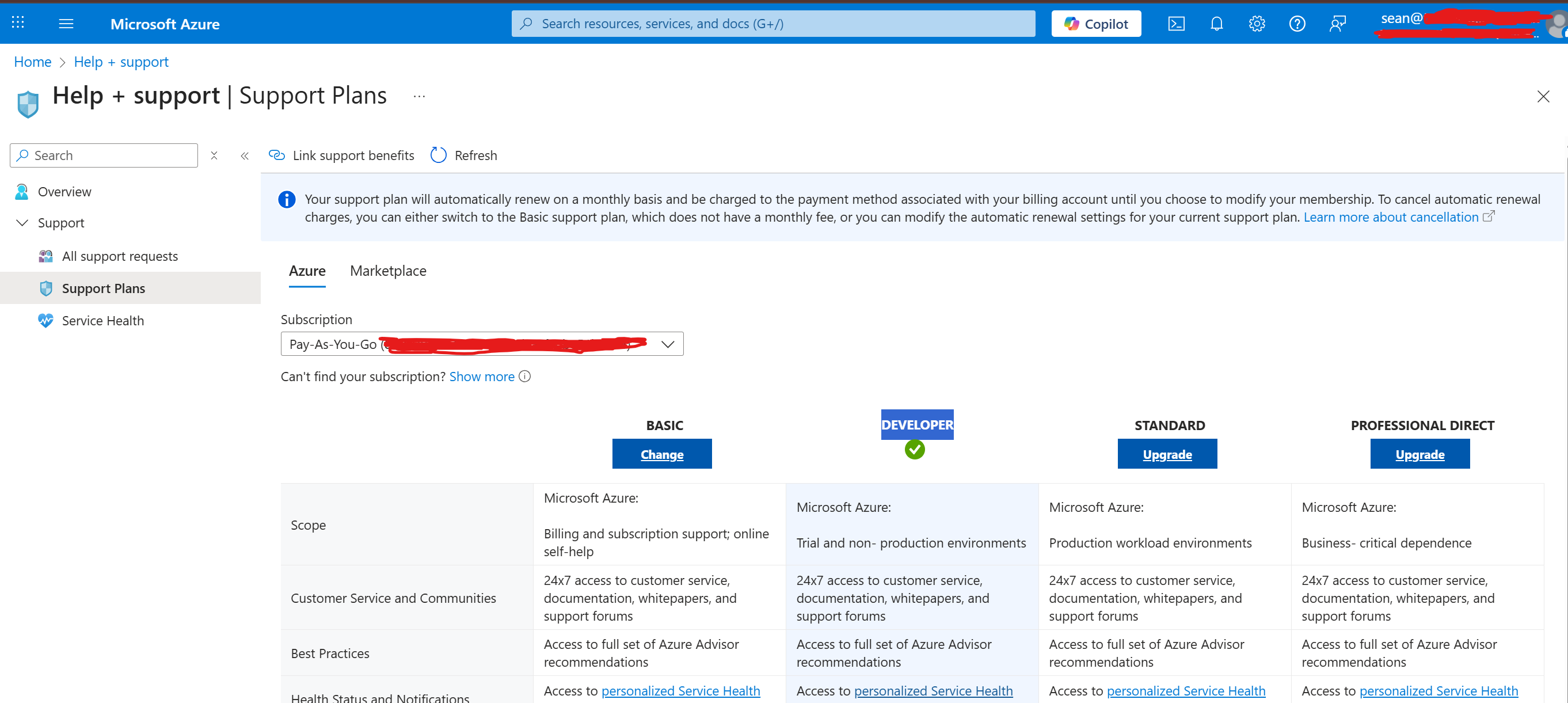Click Upgrade under STANDARD plan
The height and width of the screenshot is (703, 1568).
point(1167,454)
